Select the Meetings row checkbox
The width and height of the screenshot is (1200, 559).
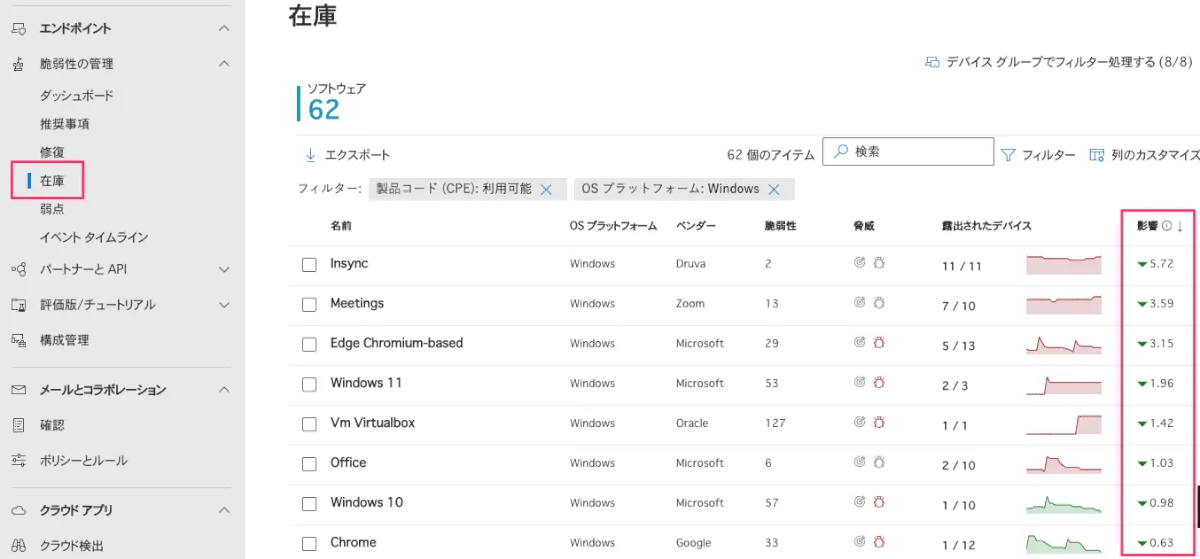309,304
